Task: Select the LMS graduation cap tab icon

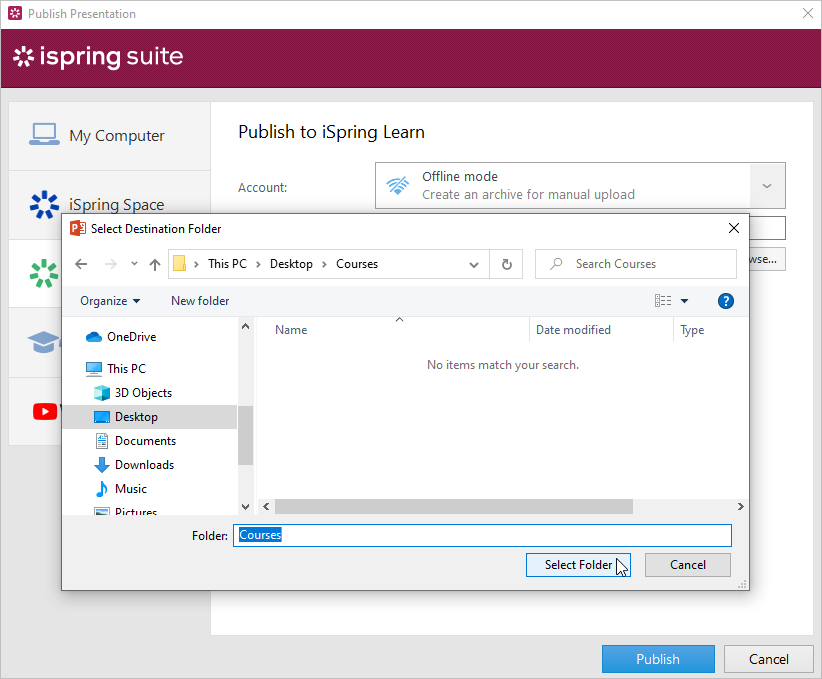Action: (x=44, y=342)
